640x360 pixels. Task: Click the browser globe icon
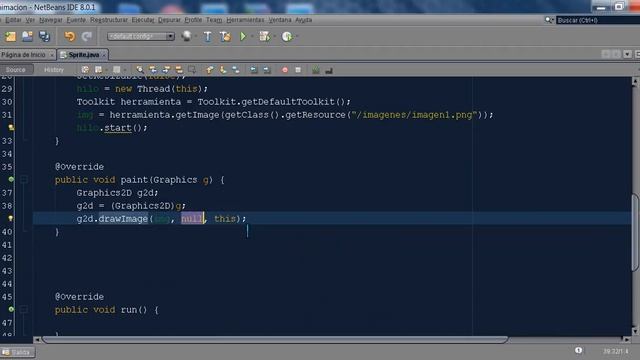(187, 36)
